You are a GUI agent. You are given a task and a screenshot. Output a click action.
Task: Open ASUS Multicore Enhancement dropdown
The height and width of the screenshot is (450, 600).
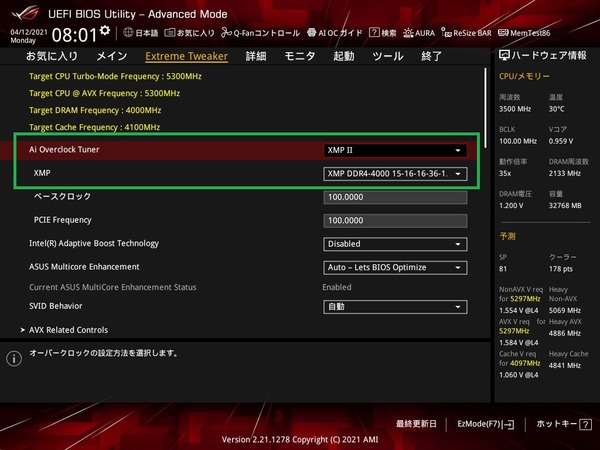tap(395, 267)
